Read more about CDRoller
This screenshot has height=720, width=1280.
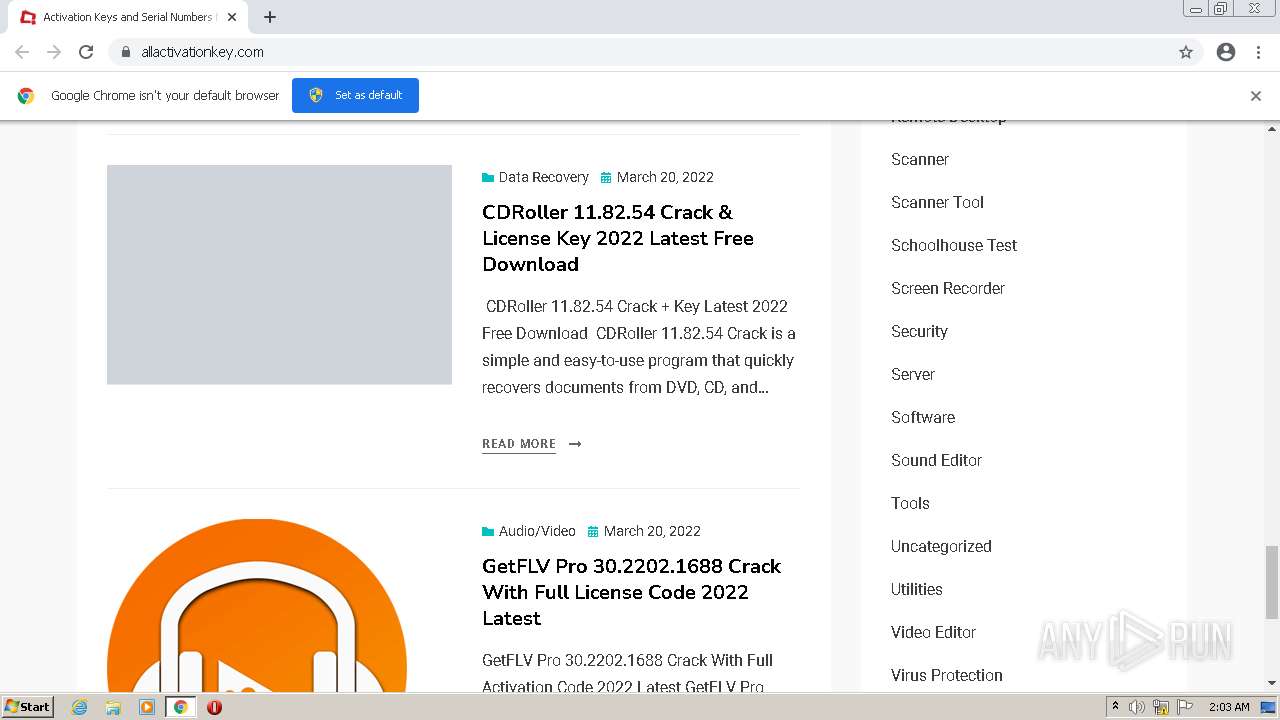click(519, 444)
